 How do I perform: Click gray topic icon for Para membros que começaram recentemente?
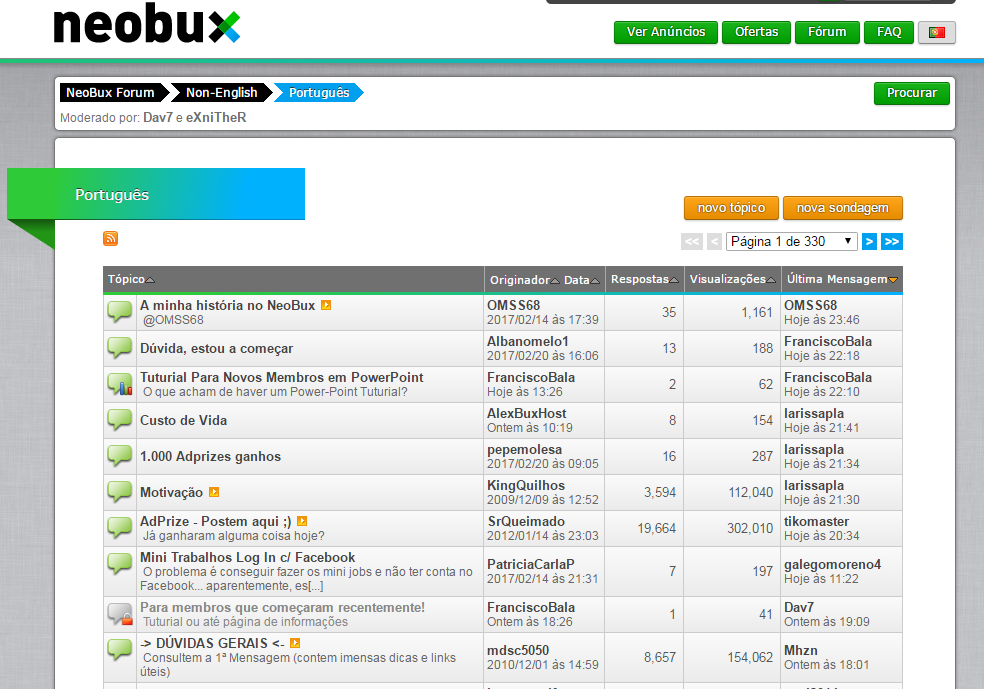(119, 614)
